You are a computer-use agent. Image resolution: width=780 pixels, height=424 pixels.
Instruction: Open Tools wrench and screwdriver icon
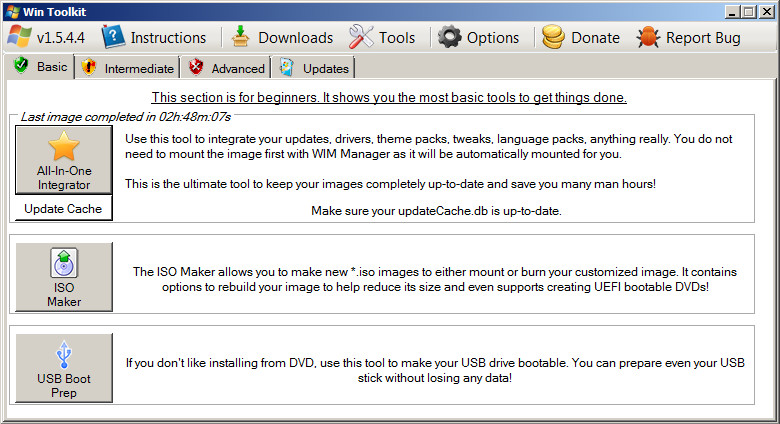pos(361,37)
